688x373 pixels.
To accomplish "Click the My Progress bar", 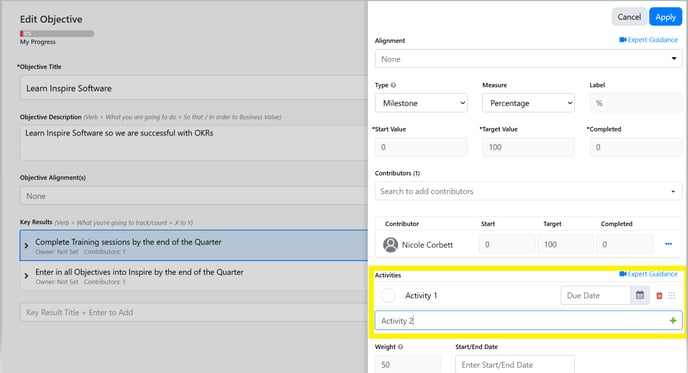I will tap(57, 33).
